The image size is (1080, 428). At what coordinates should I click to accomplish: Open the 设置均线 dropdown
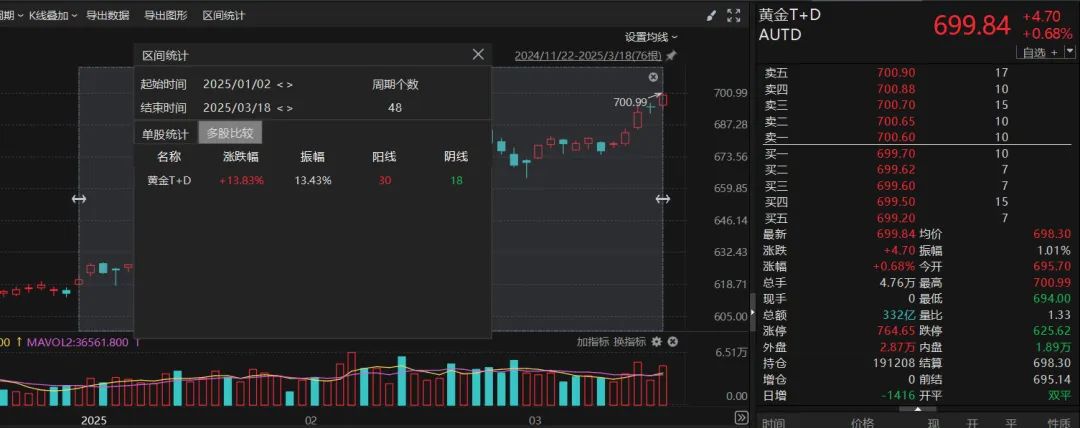pos(651,37)
